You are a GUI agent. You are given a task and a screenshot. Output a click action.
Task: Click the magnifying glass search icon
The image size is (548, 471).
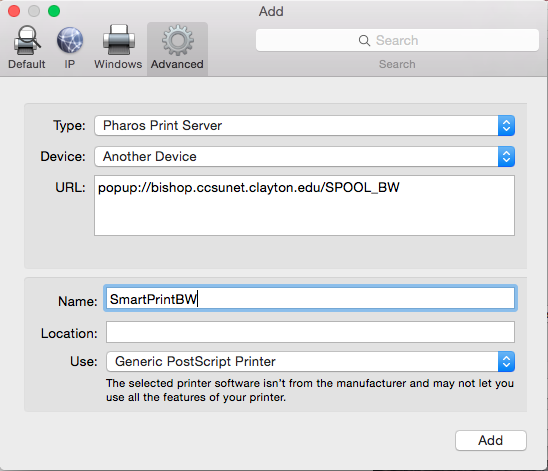point(364,41)
